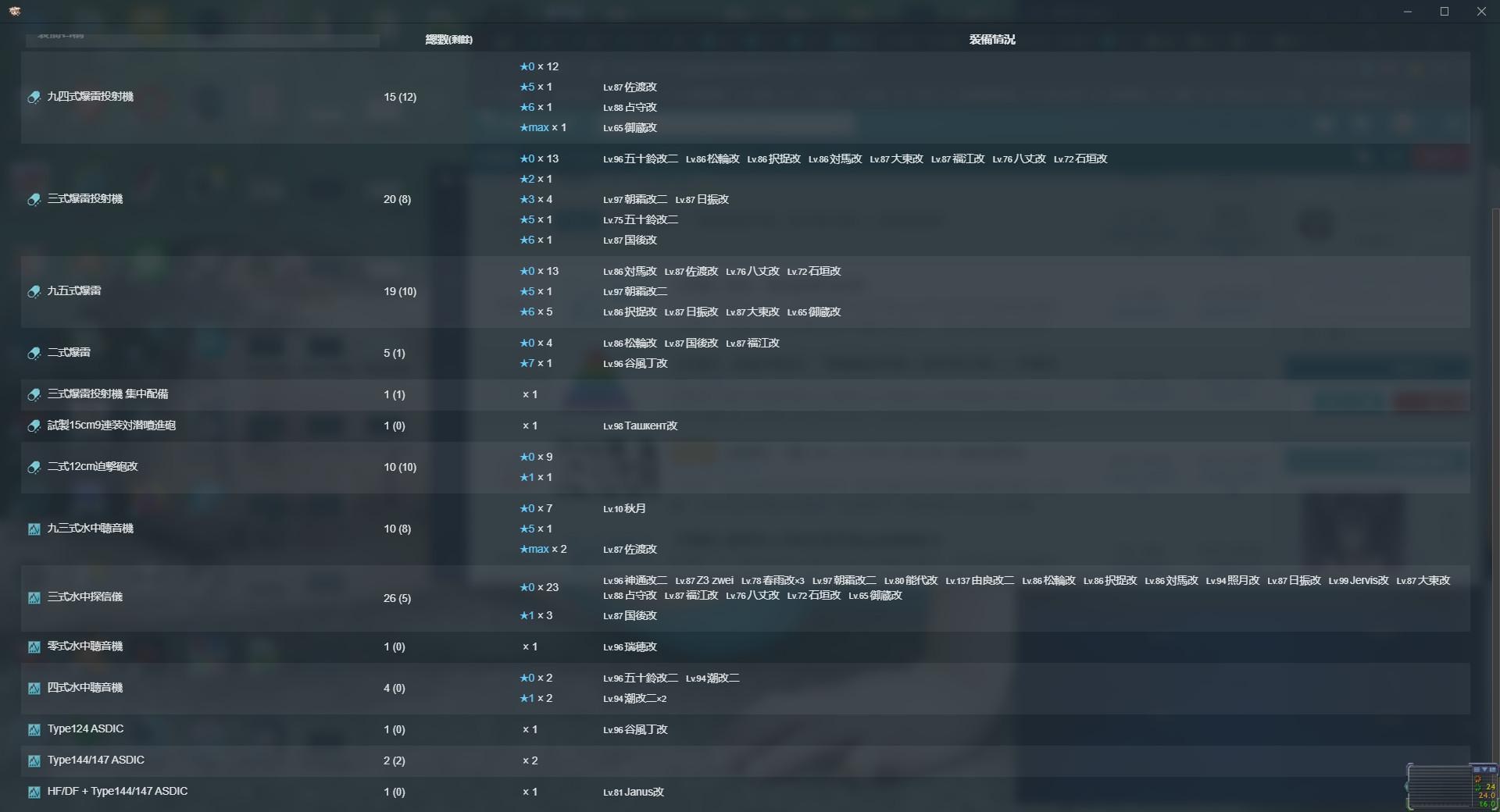The height and width of the screenshot is (812, 1500).
Task: Expand the ★max × 1 entry under 九四式爆雷投射機
Action: (x=542, y=126)
